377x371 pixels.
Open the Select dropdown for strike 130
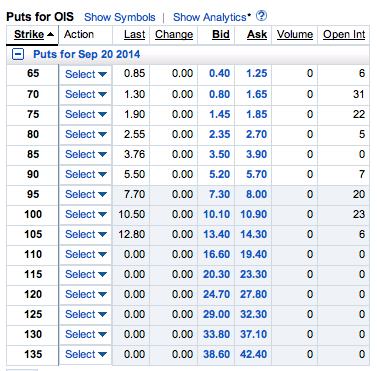pos(86,334)
